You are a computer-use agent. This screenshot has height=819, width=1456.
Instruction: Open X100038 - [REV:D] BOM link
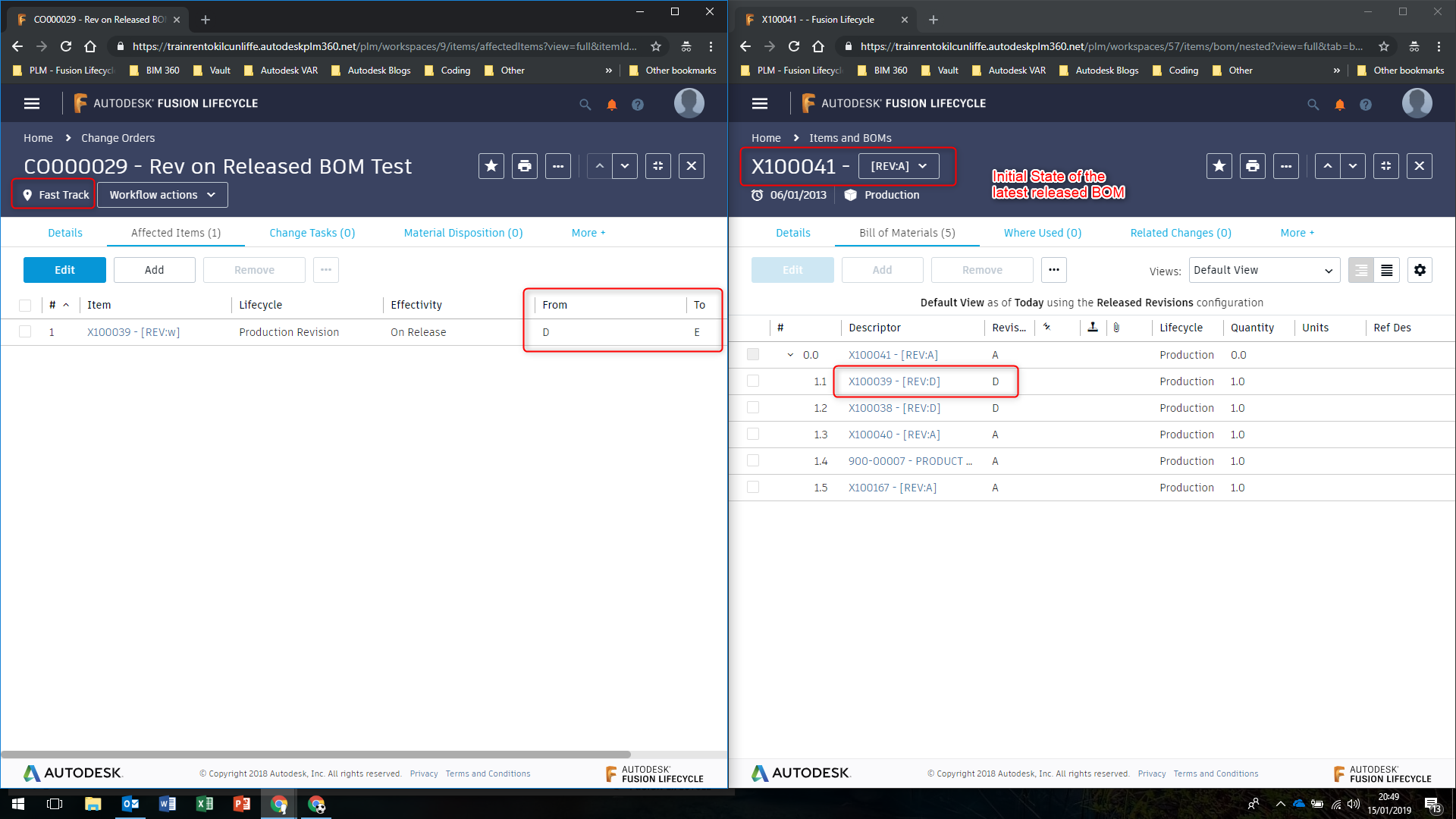tap(894, 408)
